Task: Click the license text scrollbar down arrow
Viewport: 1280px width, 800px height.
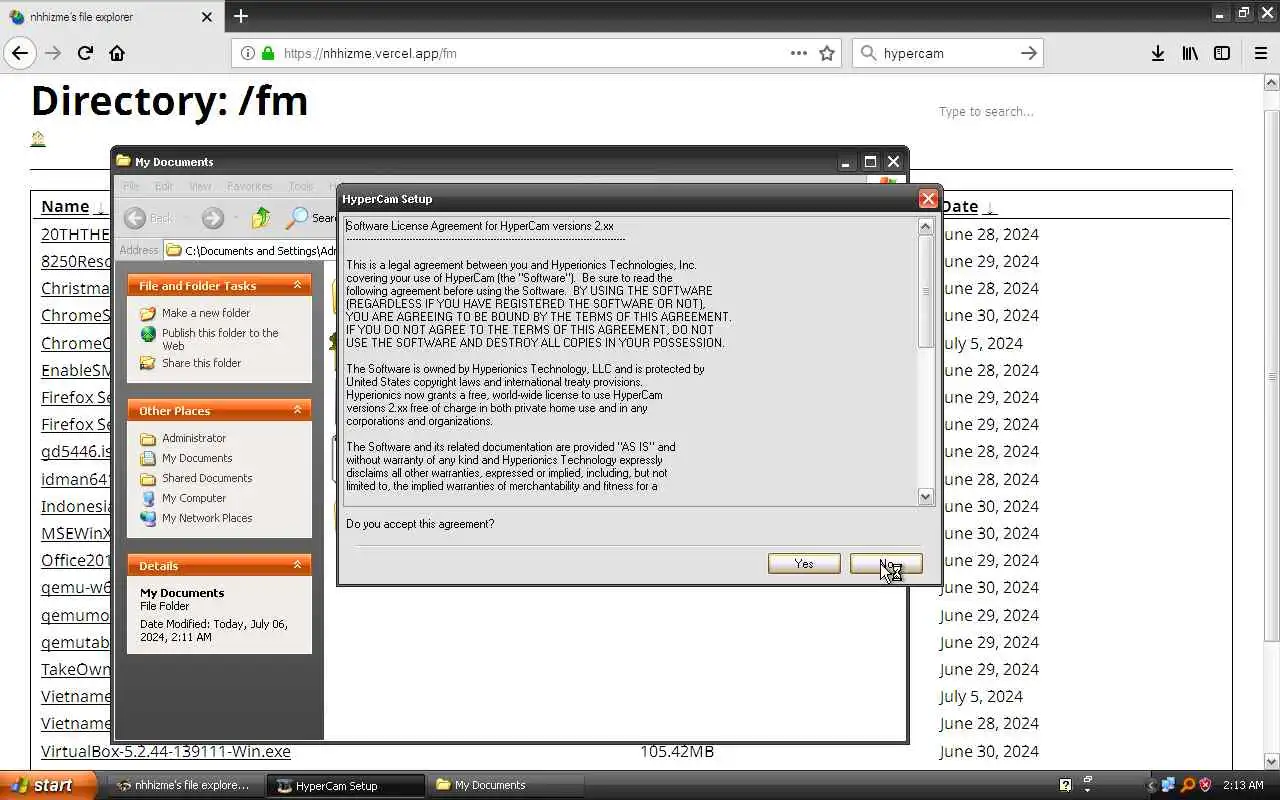Action: pyautogui.click(x=925, y=496)
